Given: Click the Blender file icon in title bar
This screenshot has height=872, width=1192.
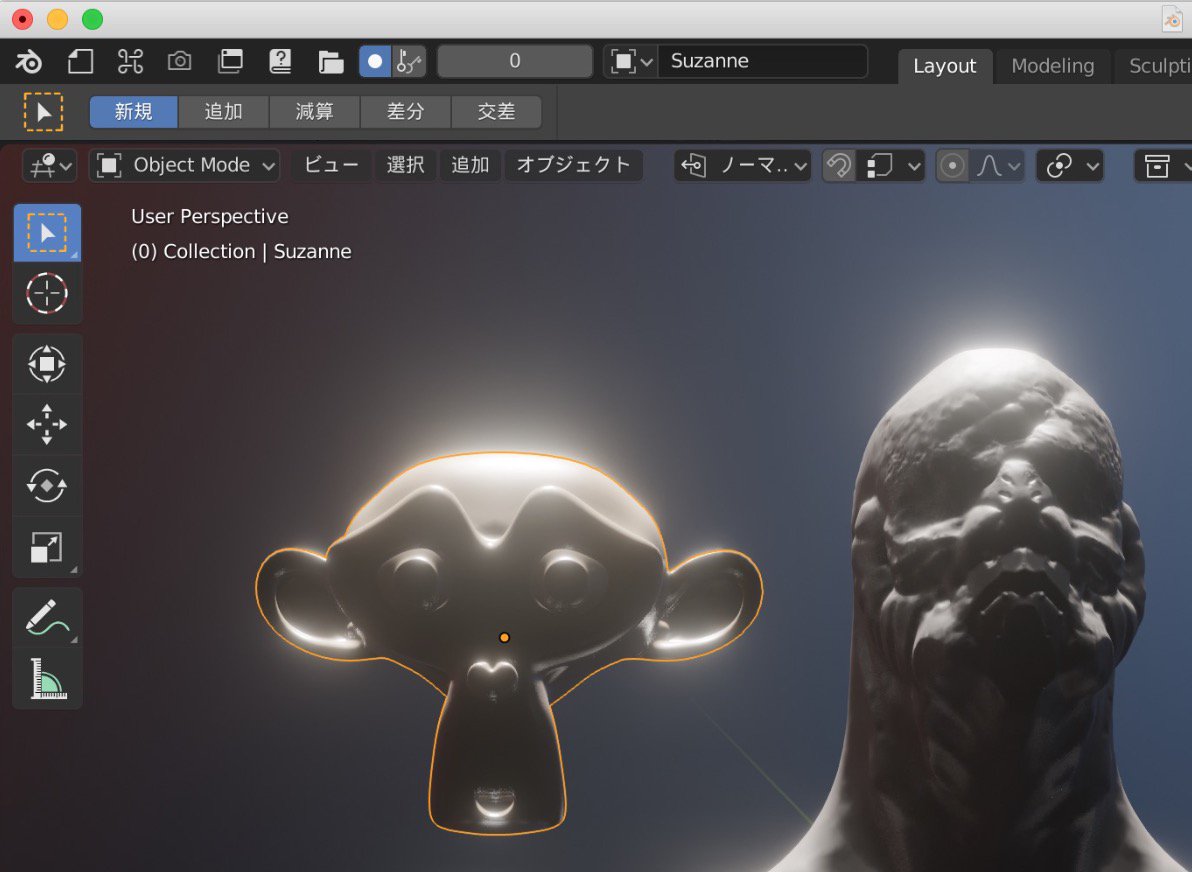Looking at the screenshot, I should 1171,19.
